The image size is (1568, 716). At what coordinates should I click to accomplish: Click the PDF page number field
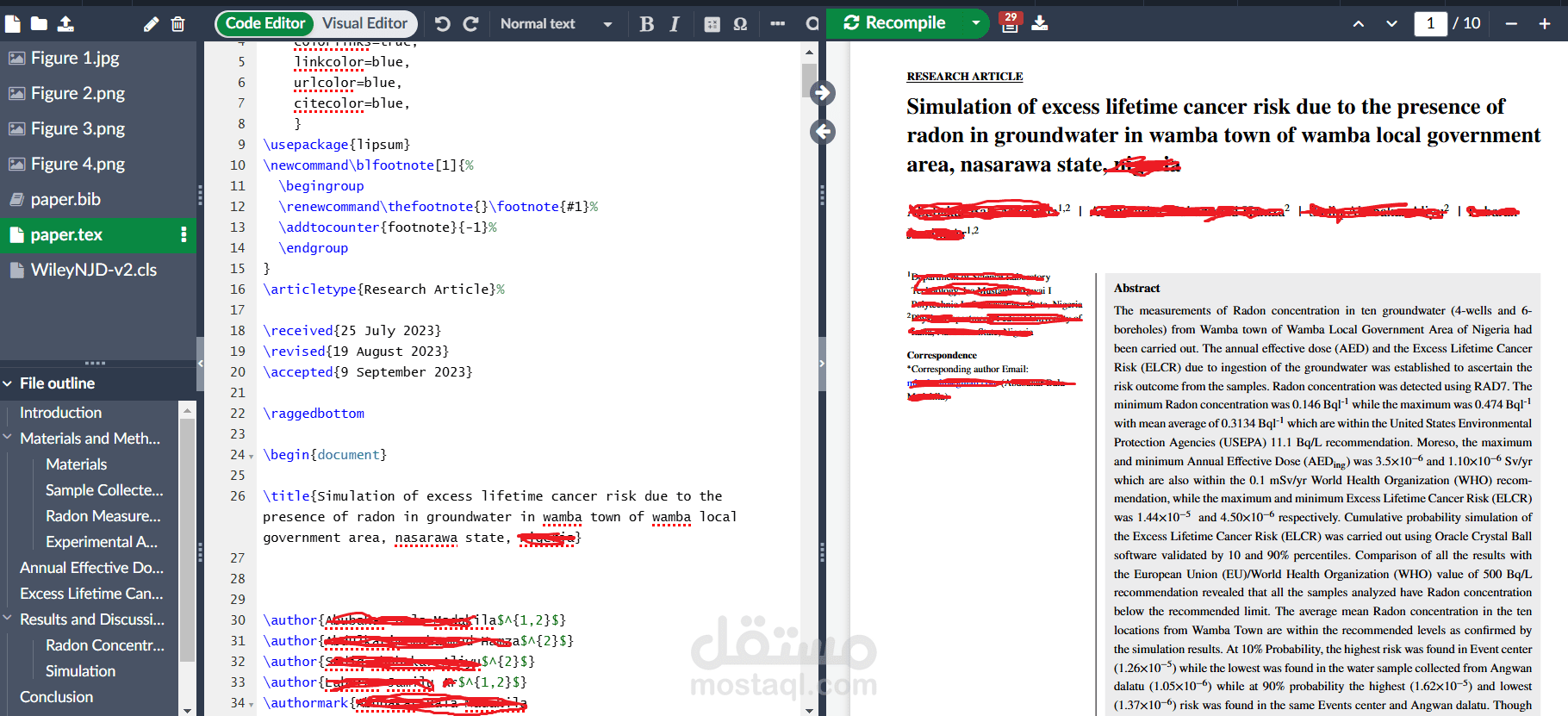[x=1431, y=23]
